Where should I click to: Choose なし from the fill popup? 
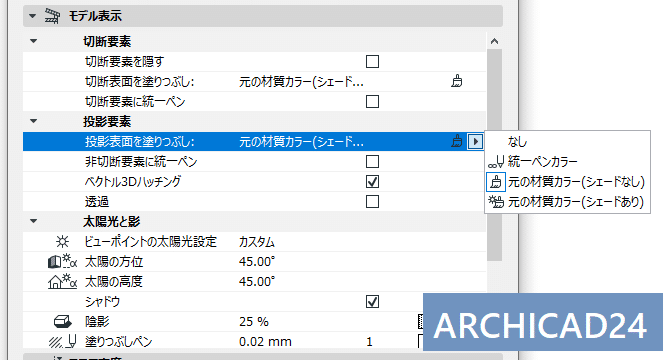pos(567,141)
